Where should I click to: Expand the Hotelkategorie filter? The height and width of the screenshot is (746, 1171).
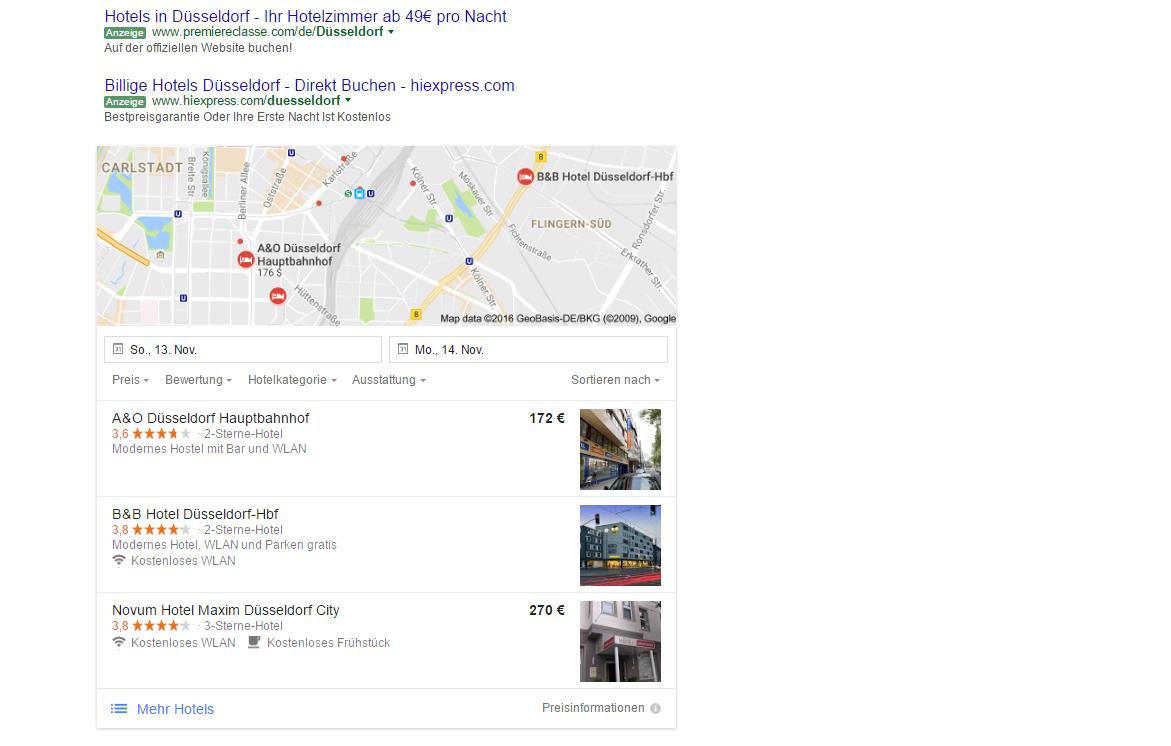[x=293, y=380]
